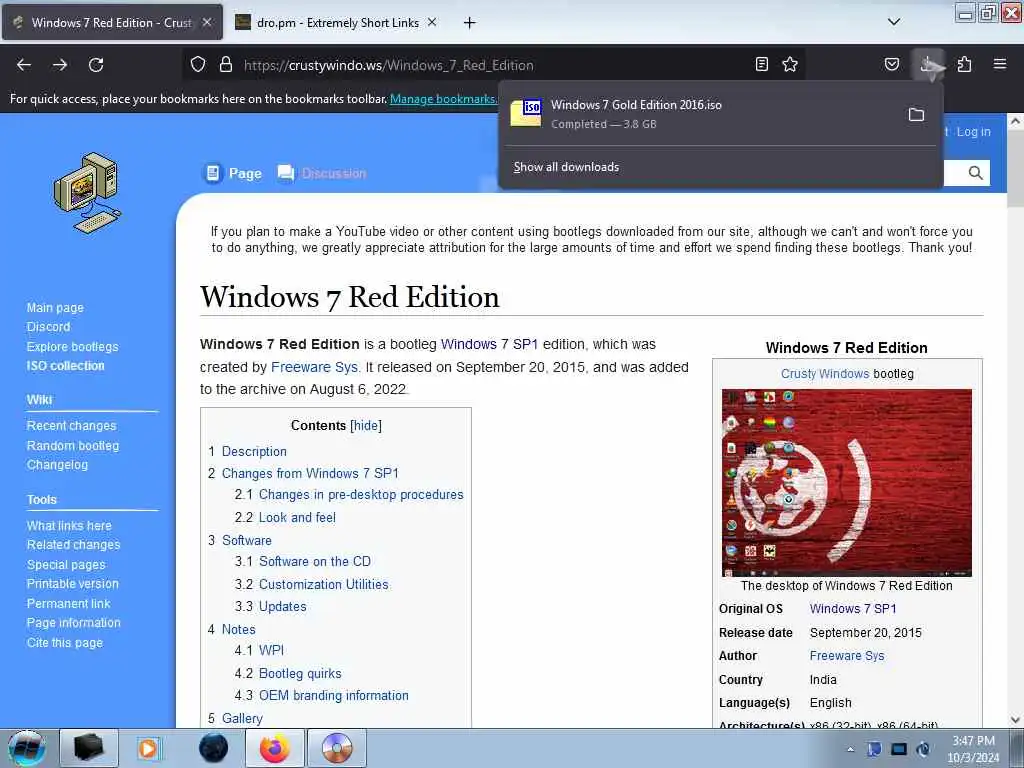Open the media player taskbar icon
Viewport: 1024px width, 768px height.
[x=148, y=748]
